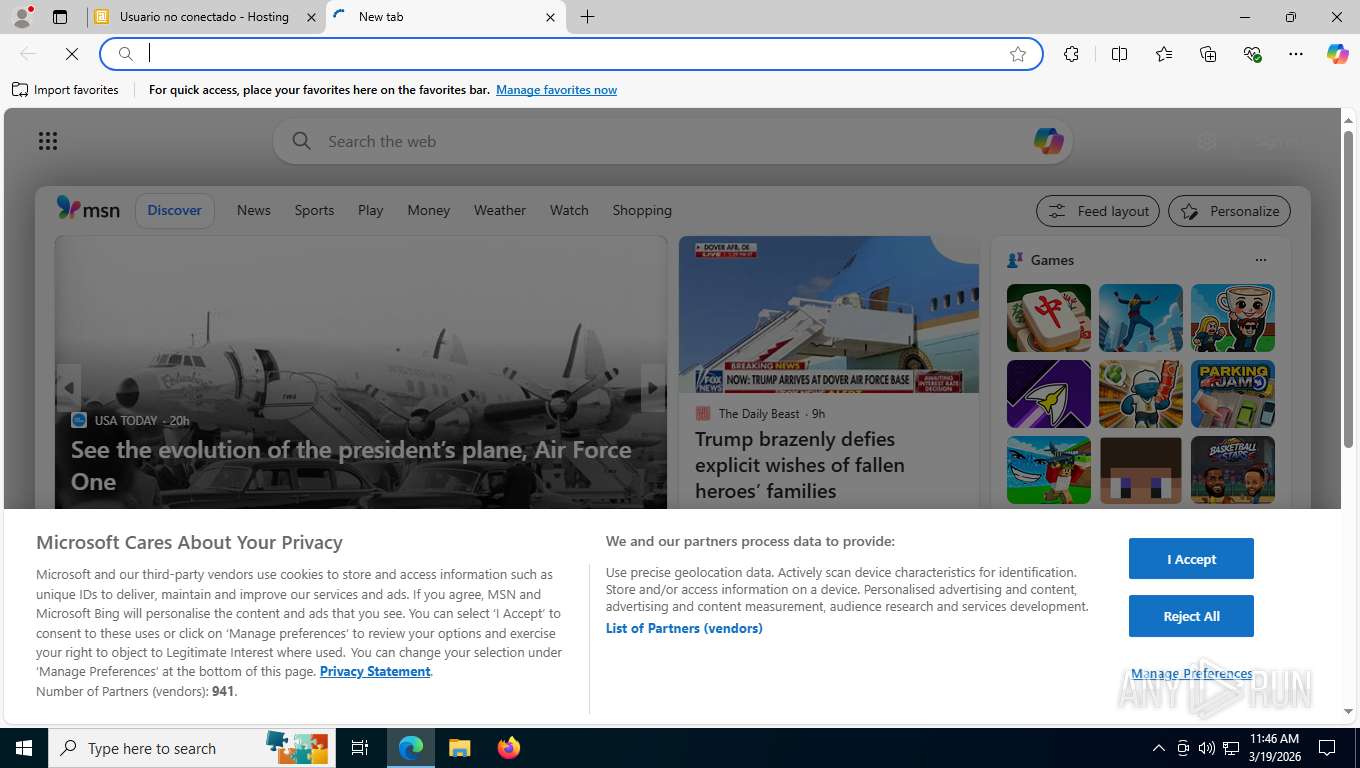The image size is (1360, 768).
Task: Open Task View on the taskbar
Action: pos(360,748)
